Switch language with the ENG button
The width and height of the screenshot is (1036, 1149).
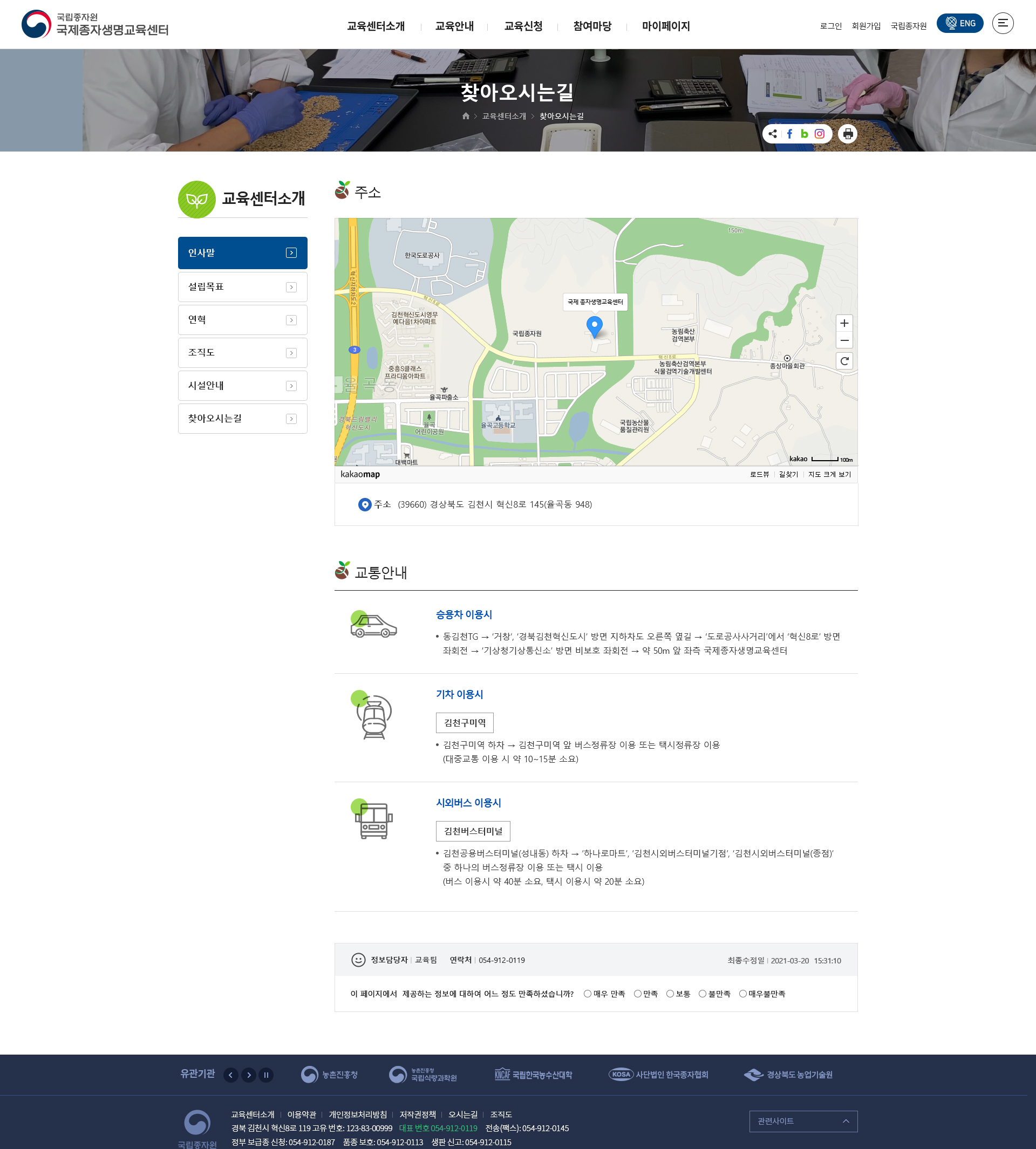960,23
